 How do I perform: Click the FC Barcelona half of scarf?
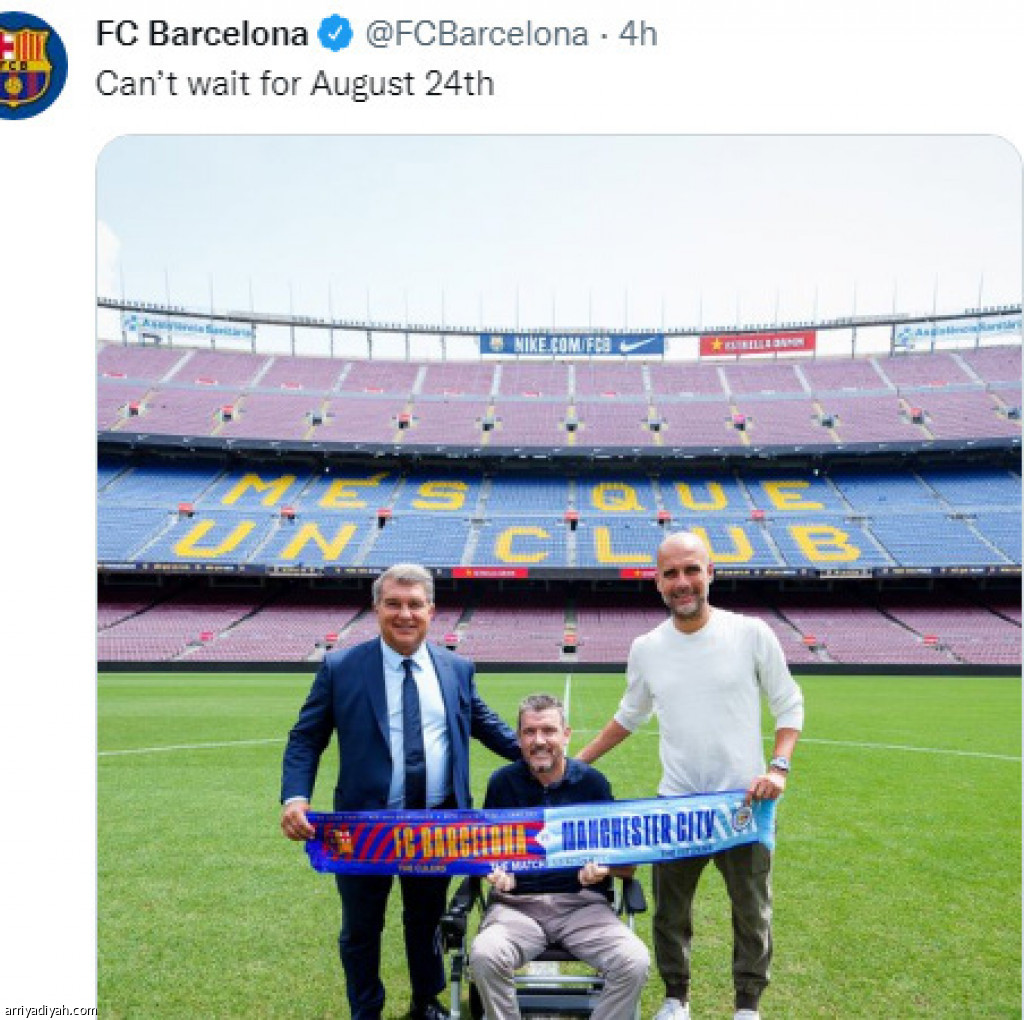426,842
